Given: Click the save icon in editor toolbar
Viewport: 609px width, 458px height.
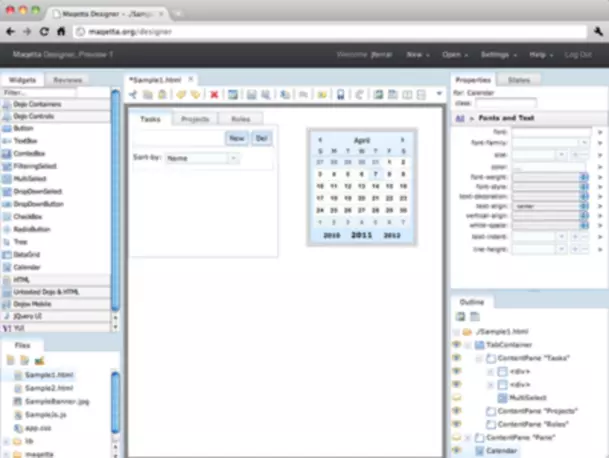Looking at the screenshot, I should pyautogui.click(x=252, y=95).
